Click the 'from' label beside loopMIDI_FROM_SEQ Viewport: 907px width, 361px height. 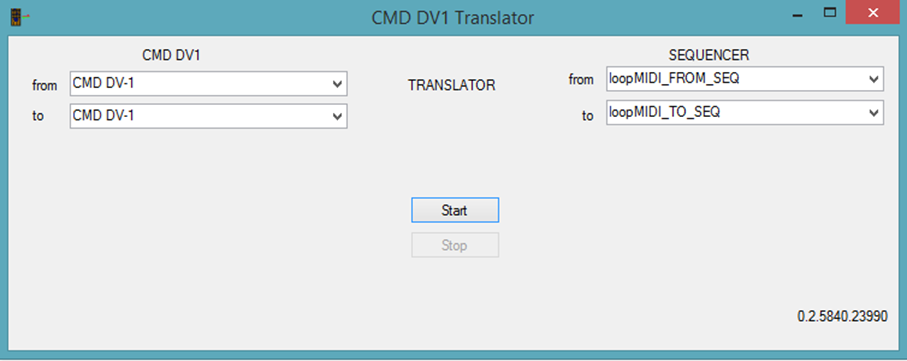[581, 80]
